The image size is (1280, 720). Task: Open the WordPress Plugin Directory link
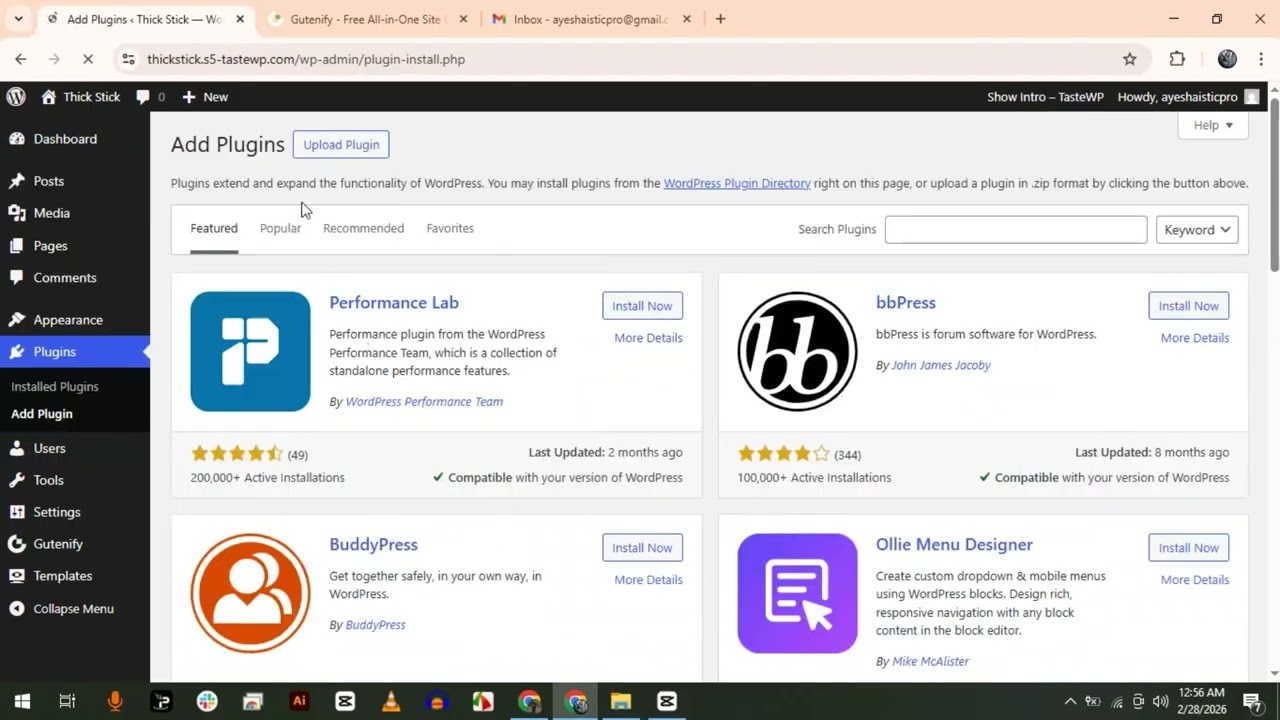pyautogui.click(x=737, y=183)
